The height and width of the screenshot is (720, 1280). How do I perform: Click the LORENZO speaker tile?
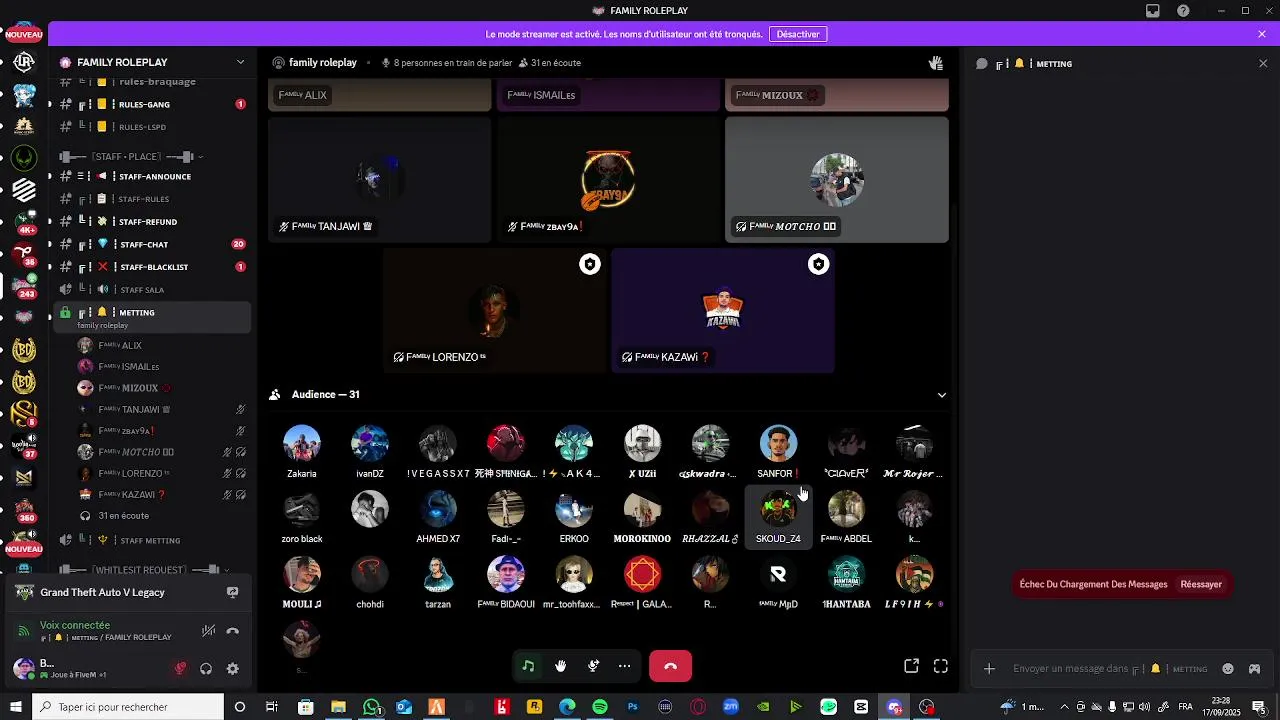494,310
